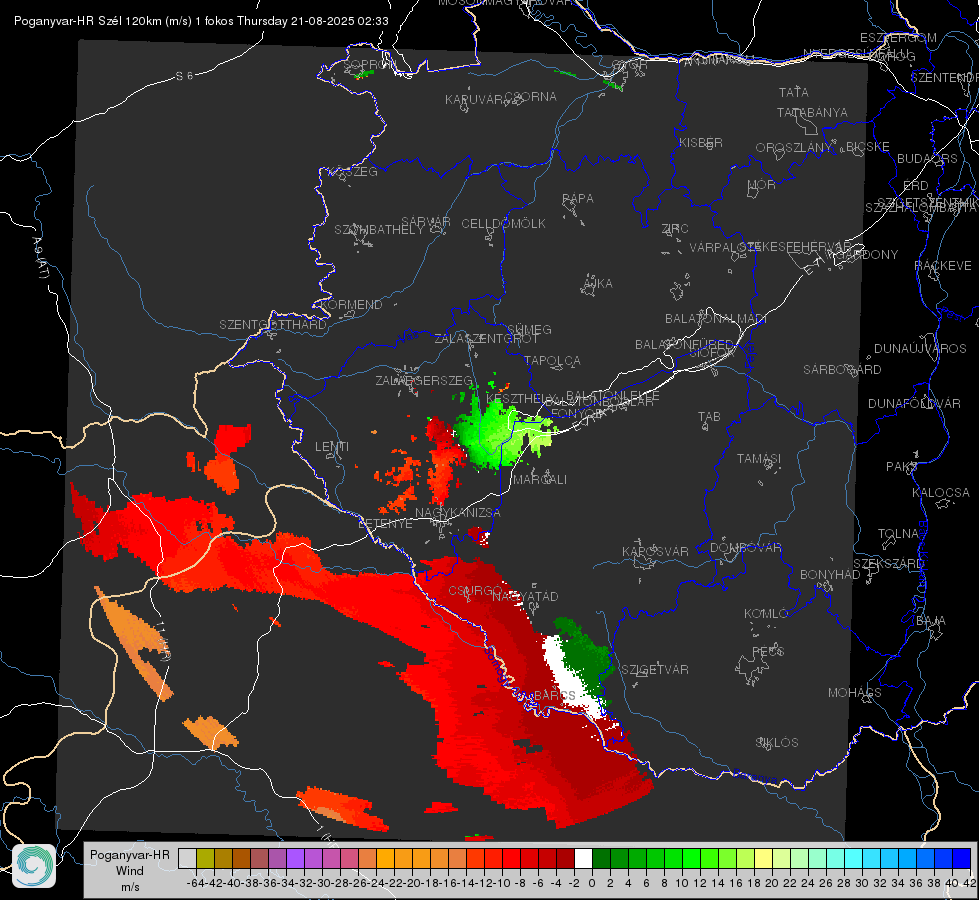Select the KAPUVÁR label
The height and width of the screenshot is (900, 979).
[x=474, y=100]
